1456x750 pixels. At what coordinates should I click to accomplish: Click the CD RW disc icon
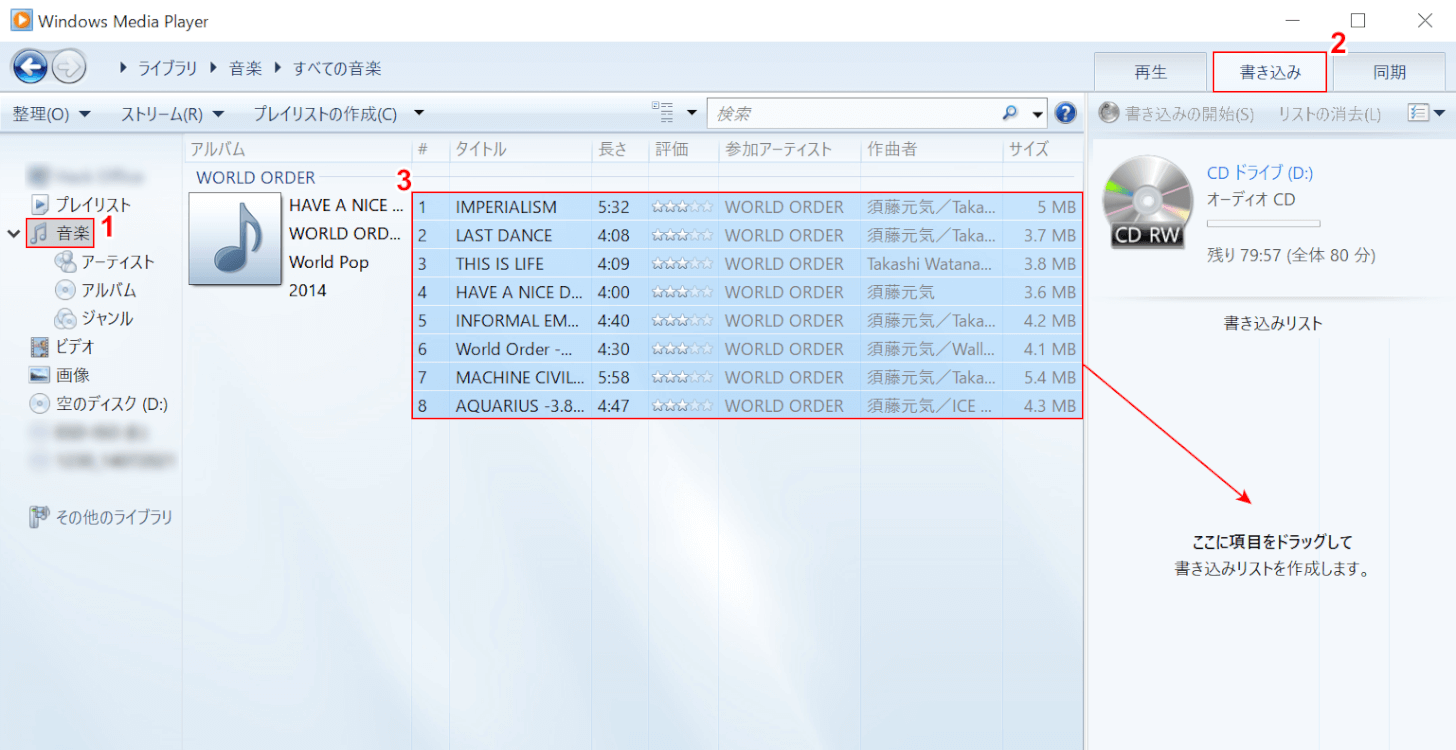[x=1148, y=201]
